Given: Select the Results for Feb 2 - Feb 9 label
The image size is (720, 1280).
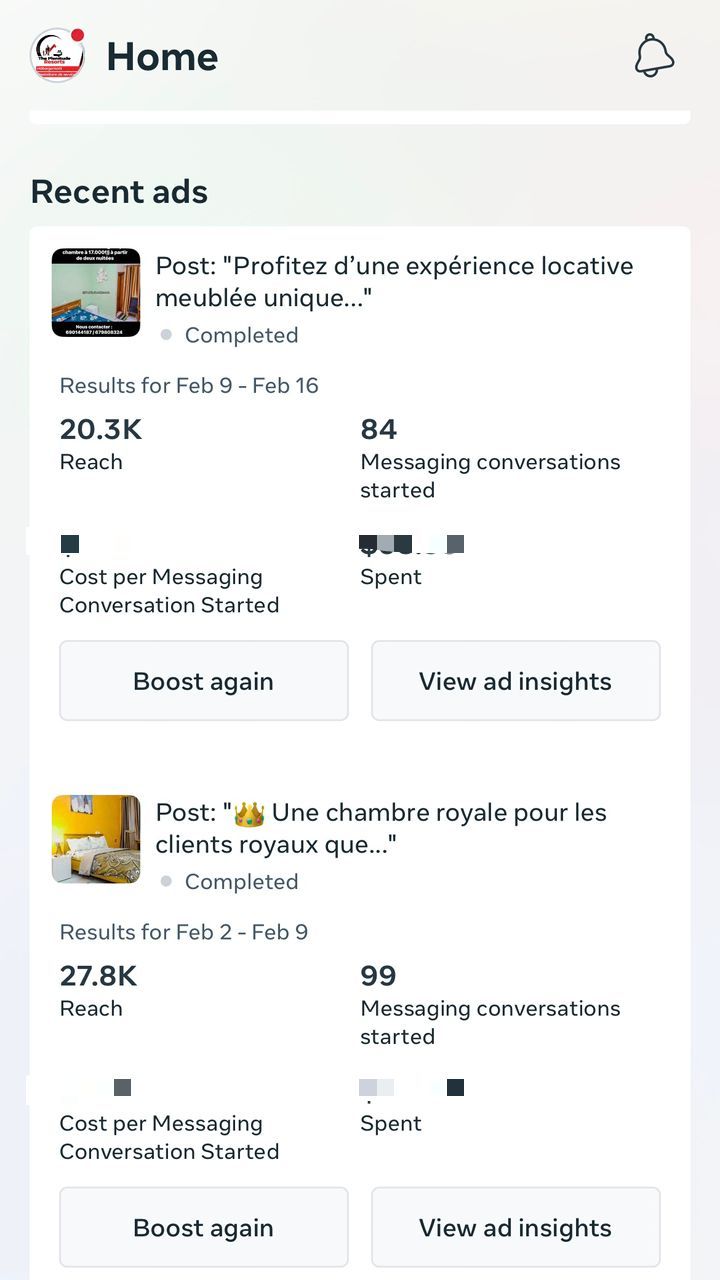Looking at the screenshot, I should click(183, 932).
